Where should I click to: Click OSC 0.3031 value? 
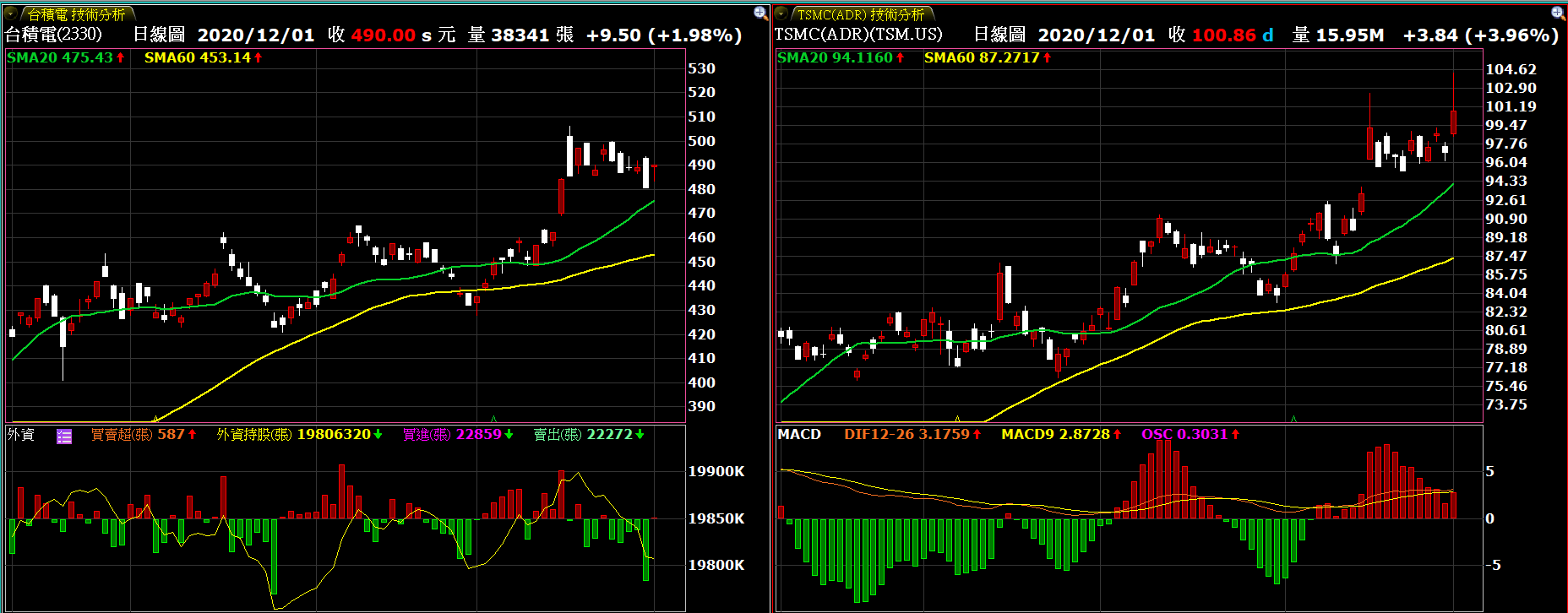click(1190, 434)
